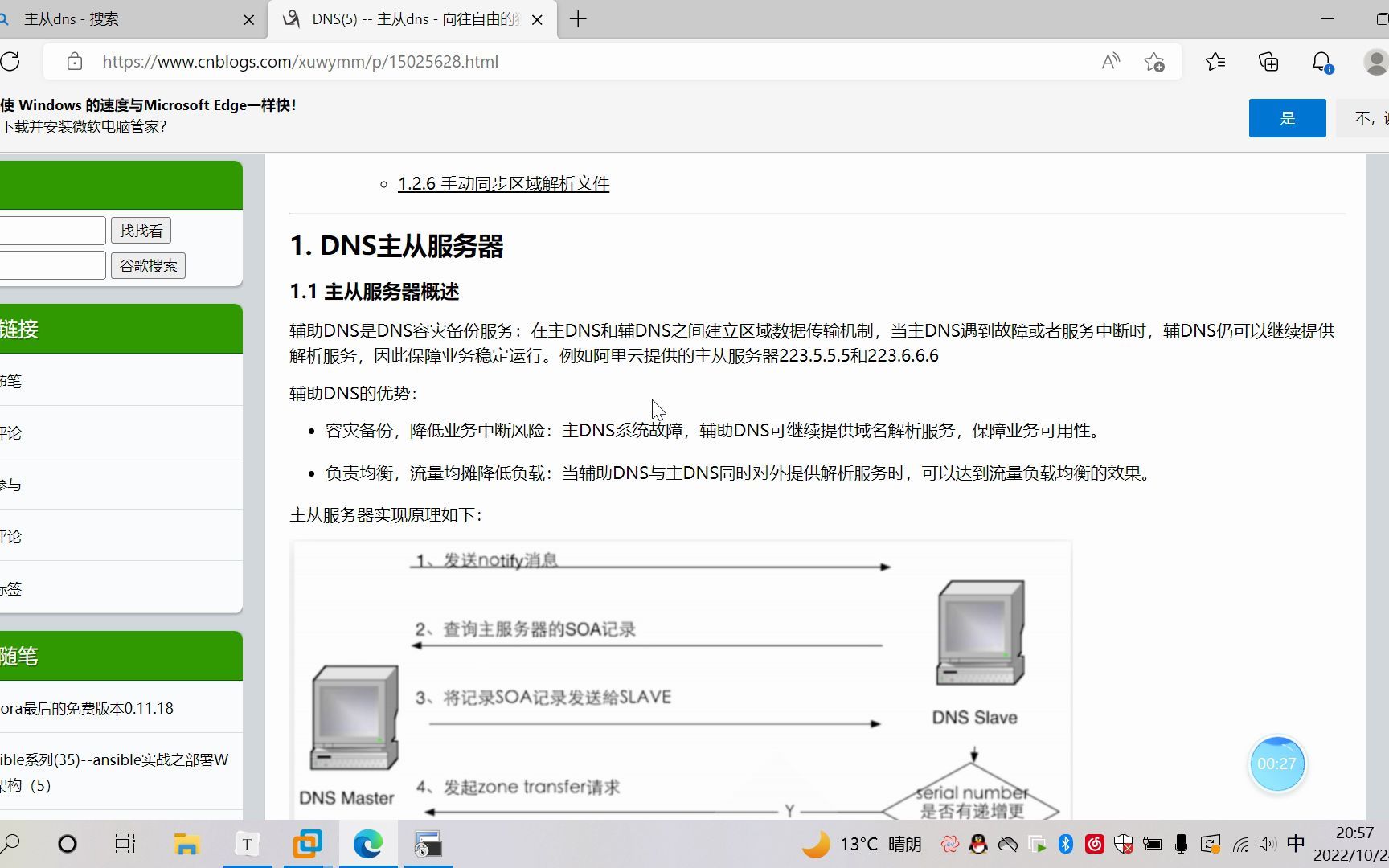
Task: Click the 是 banner button
Action: 1287,117
